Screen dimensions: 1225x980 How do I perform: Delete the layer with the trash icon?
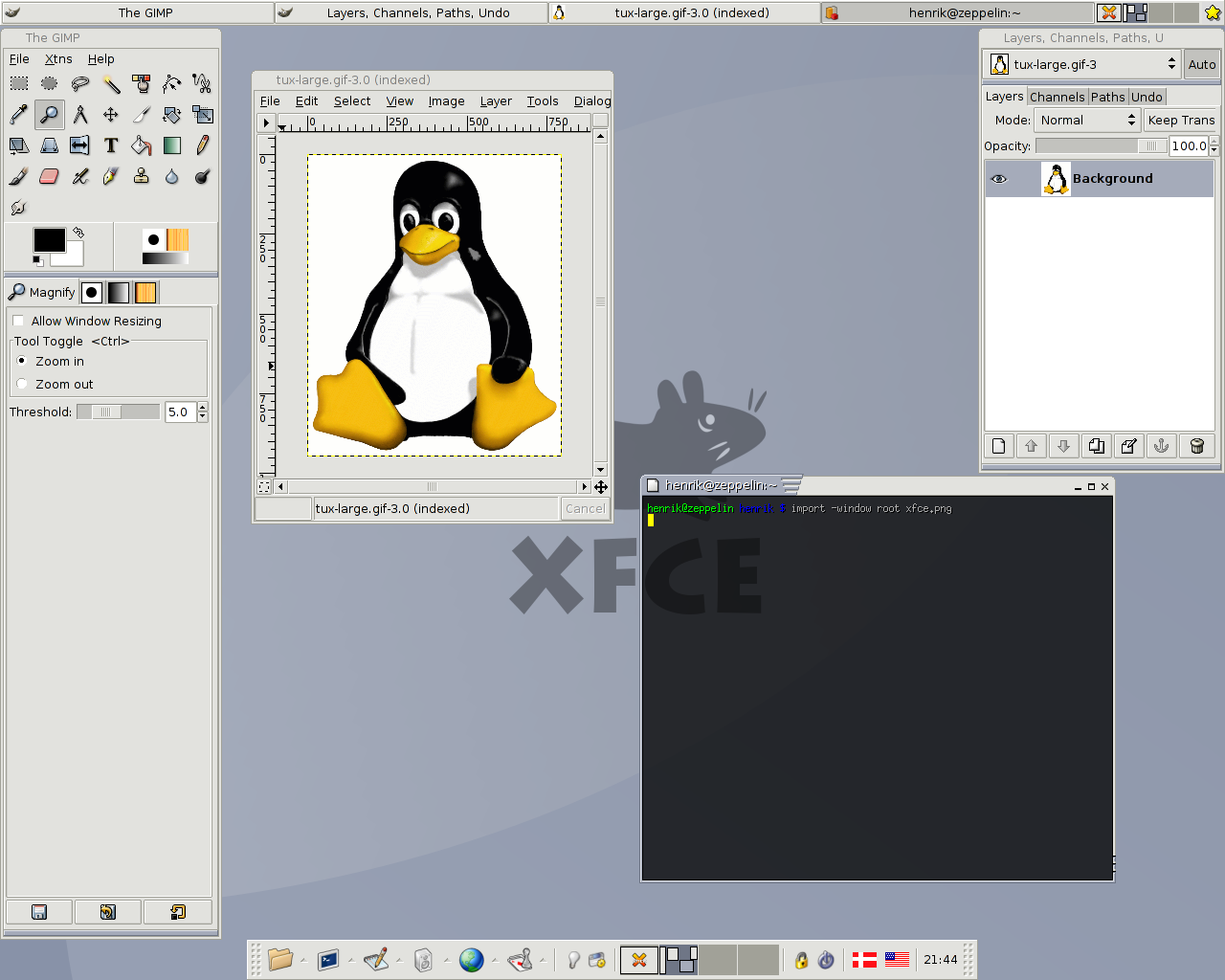coord(1196,446)
